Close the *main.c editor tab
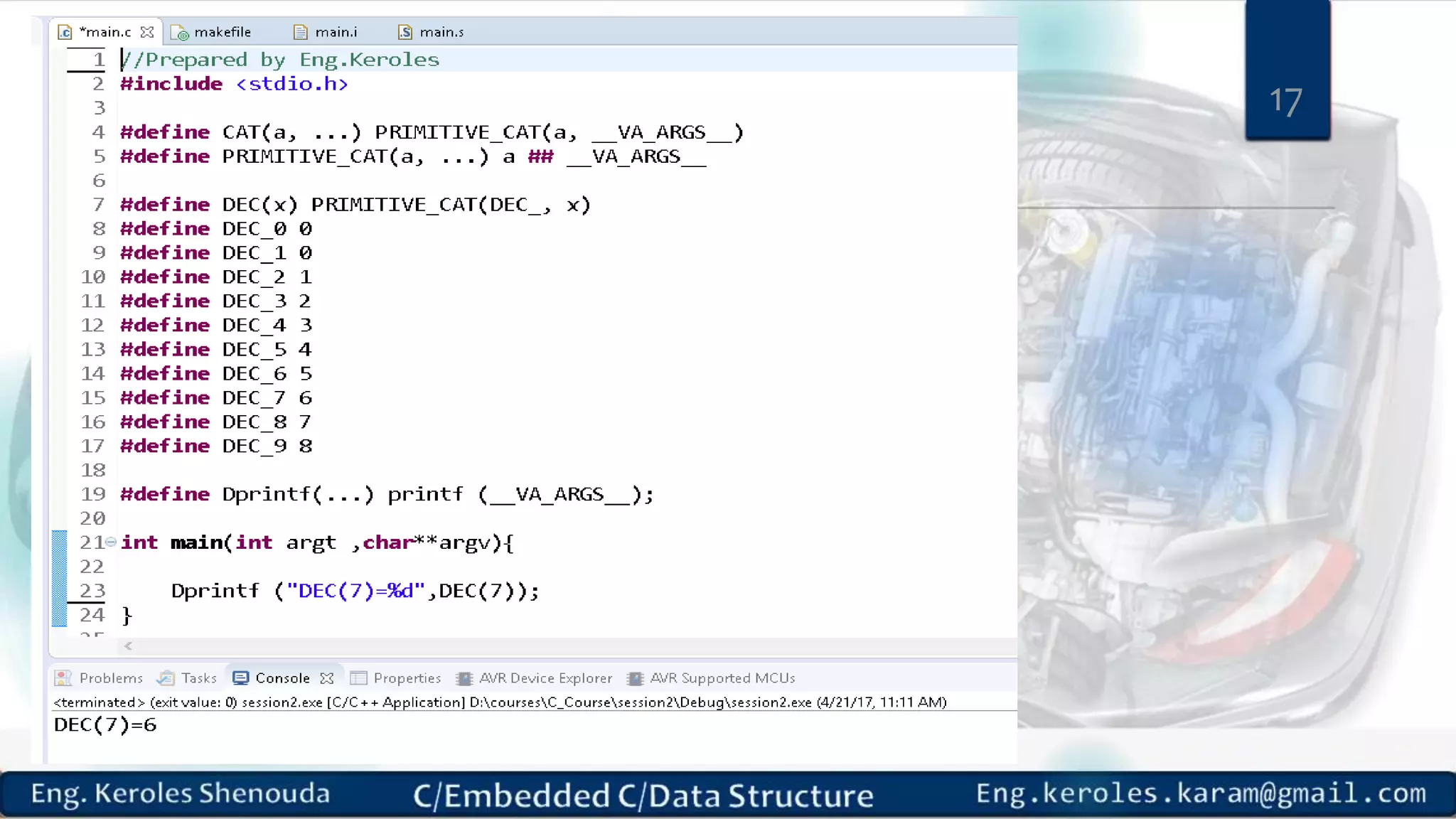The width and height of the screenshot is (1456, 819). tap(147, 32)
